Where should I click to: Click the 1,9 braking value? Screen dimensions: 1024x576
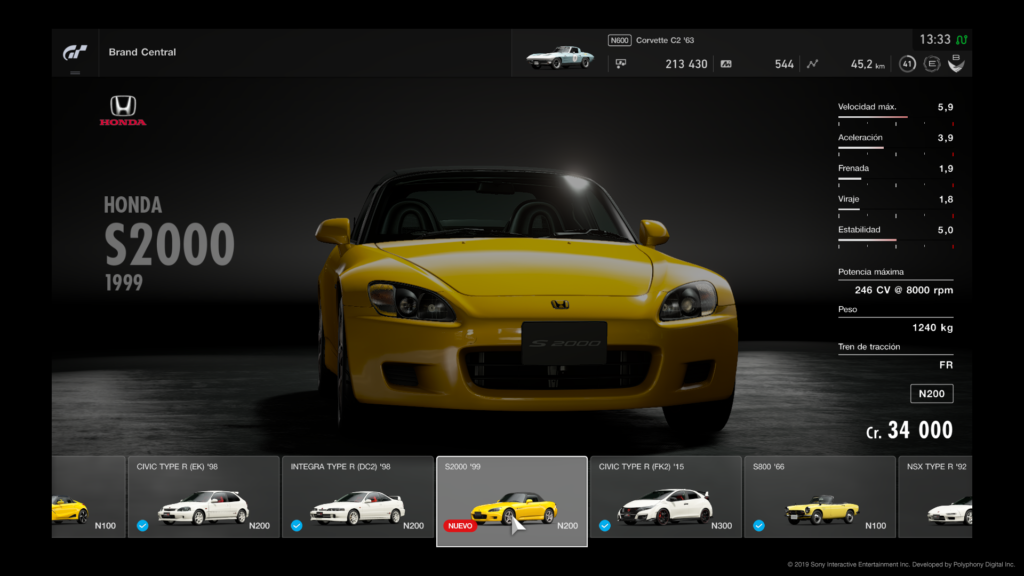click(946, 168)
